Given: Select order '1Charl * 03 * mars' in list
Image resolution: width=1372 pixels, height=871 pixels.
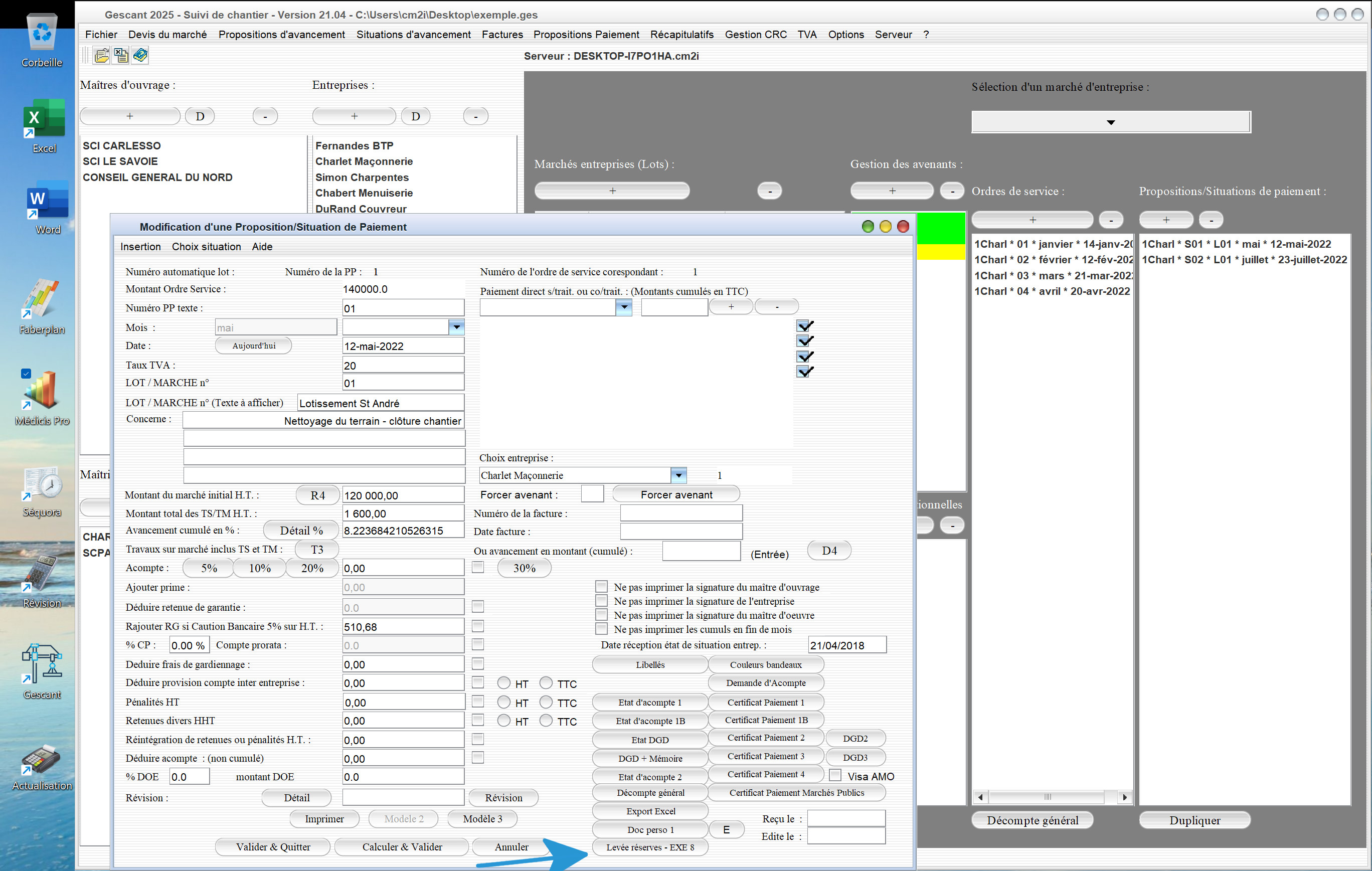Looking at the screenshot, I should (x=1053, y=275).
